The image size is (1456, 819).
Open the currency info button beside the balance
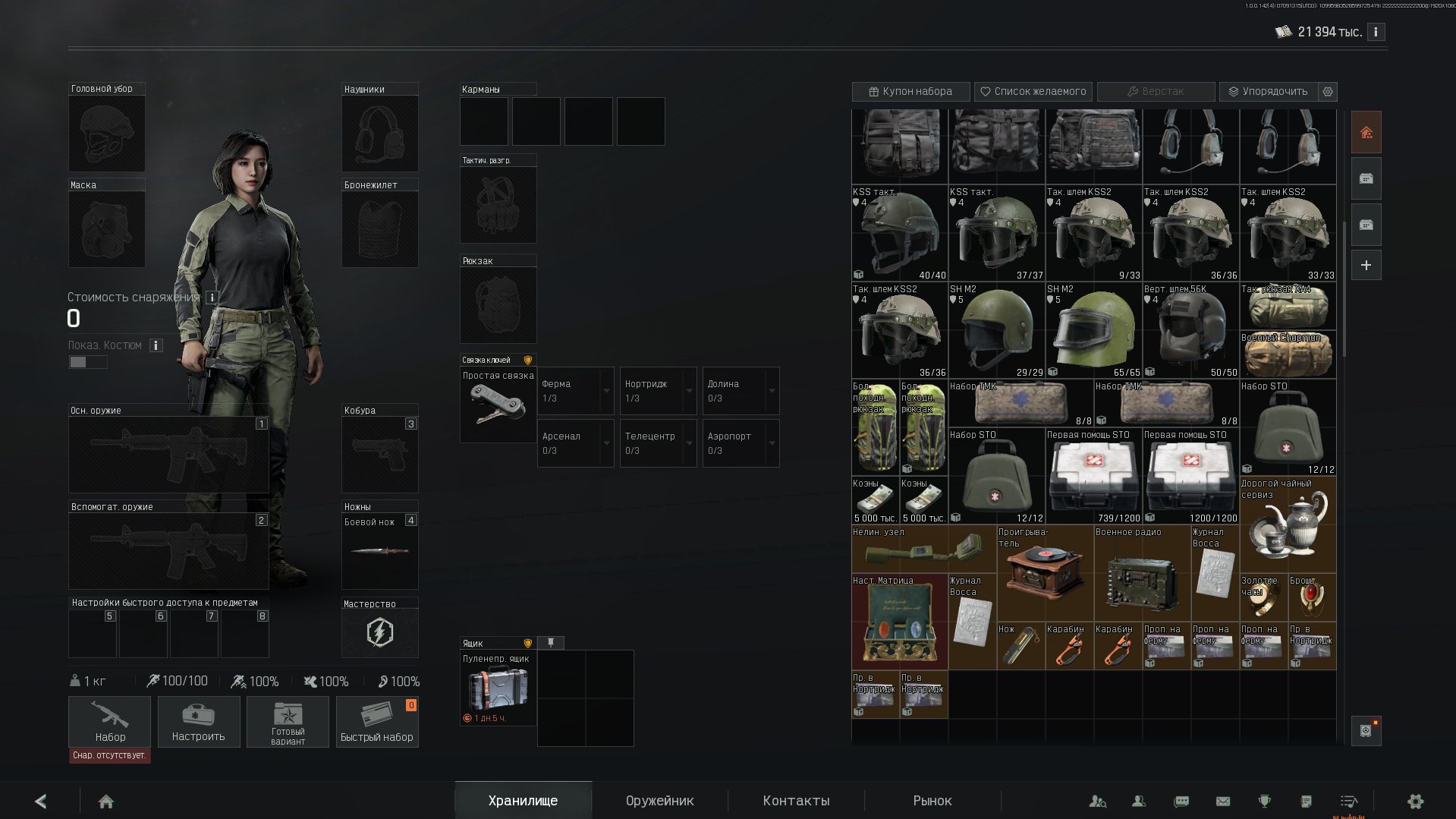(1376, 32)
